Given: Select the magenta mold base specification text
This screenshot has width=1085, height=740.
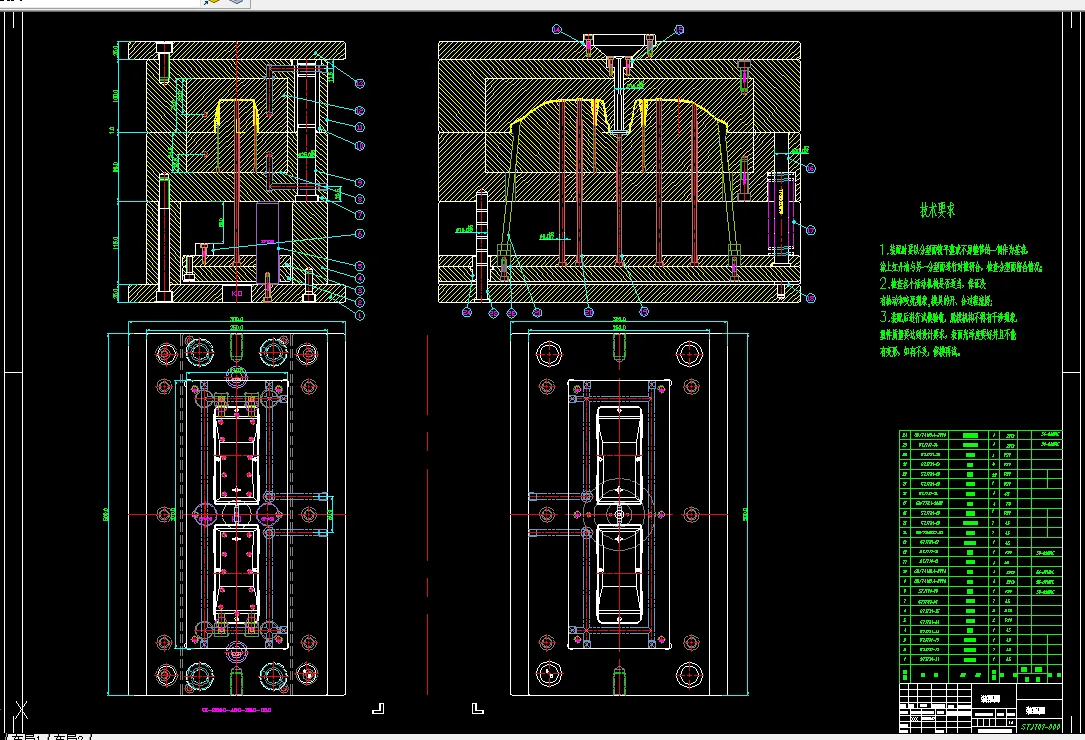Looking at the screenshot, I should coord(236,710).
